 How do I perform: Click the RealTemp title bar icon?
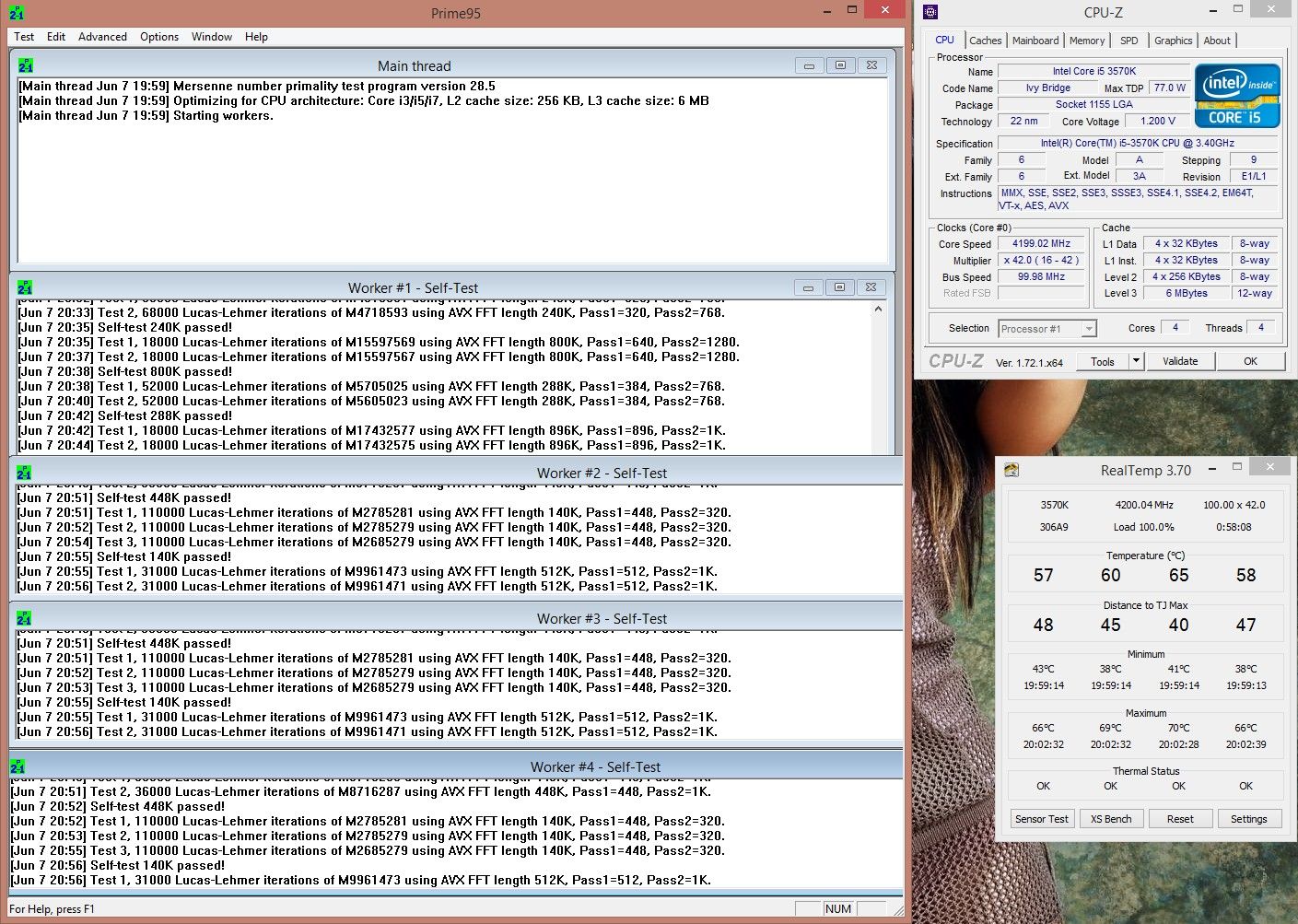point(1012,470)
